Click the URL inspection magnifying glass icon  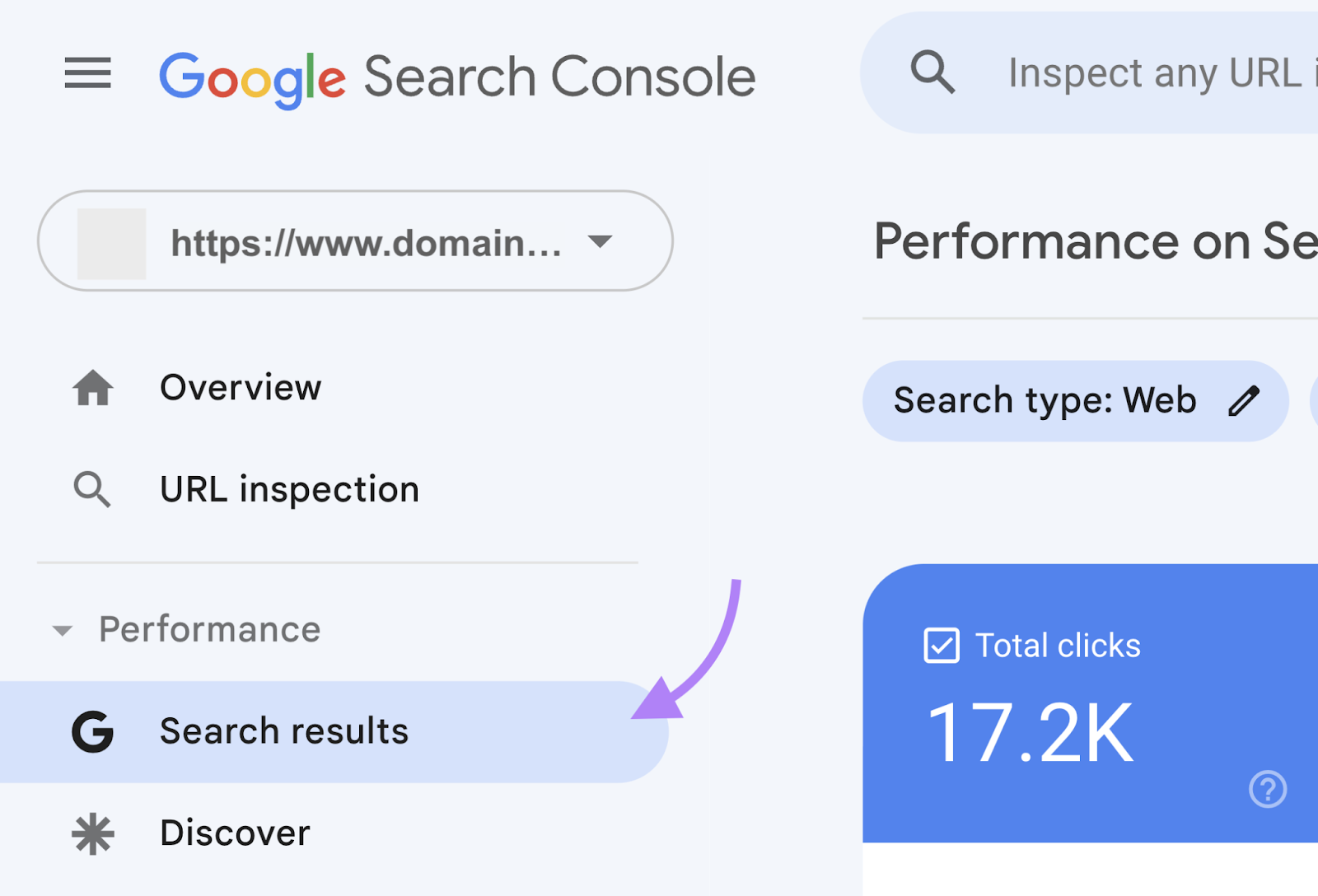click(92, 489)
